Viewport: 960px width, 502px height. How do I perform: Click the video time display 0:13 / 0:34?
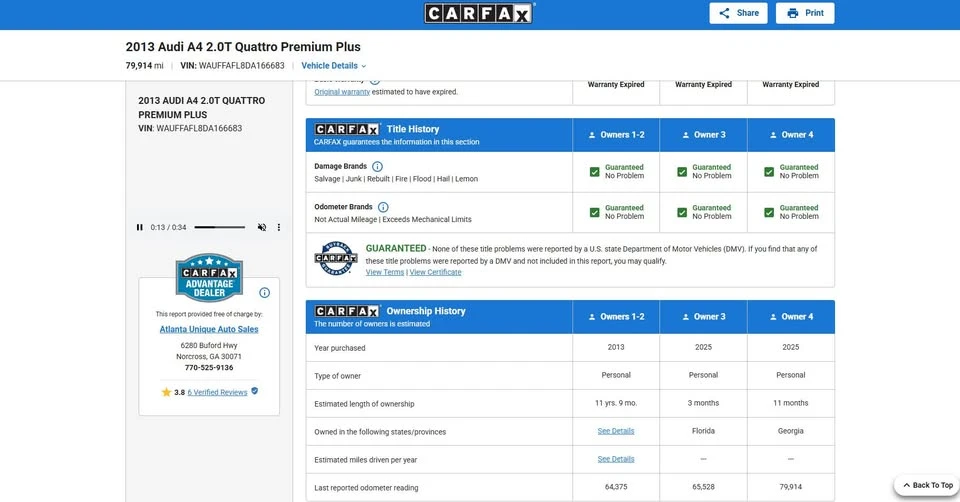168,227
